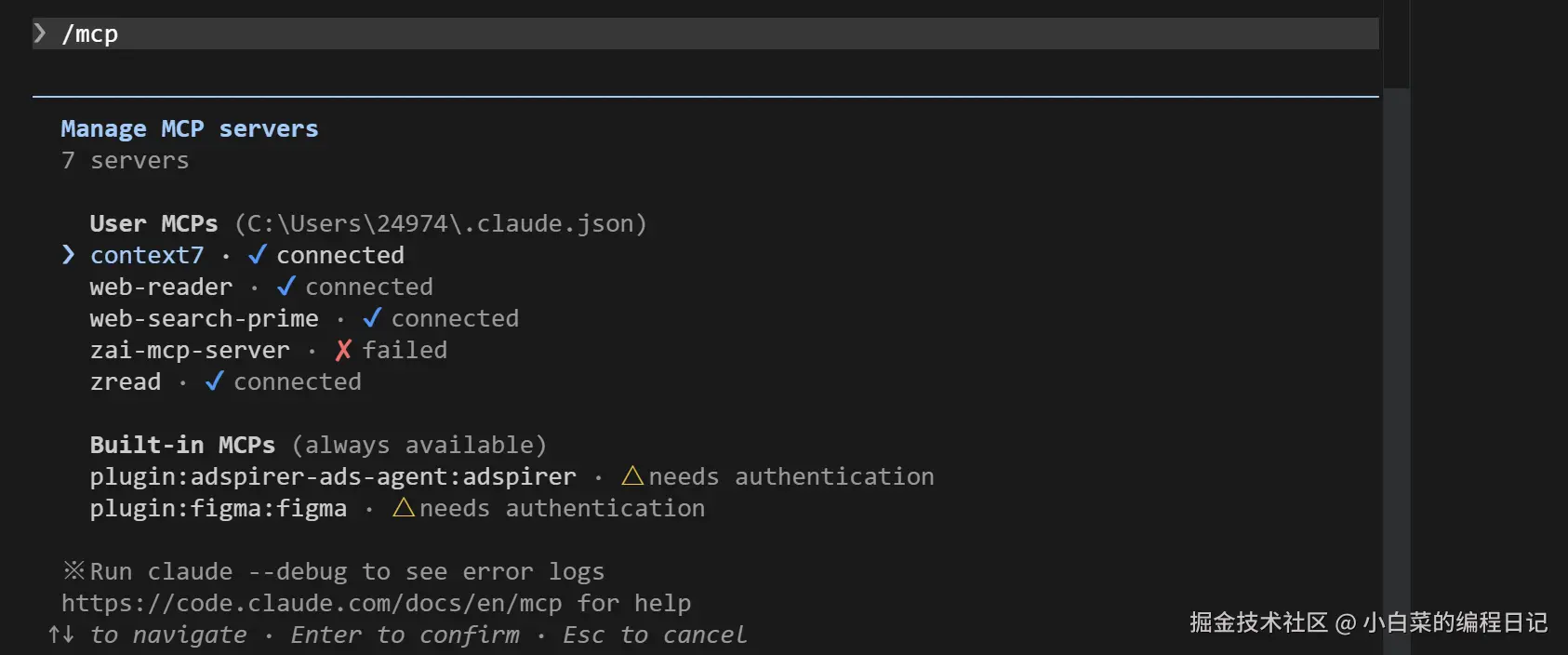Click the /mcp command input line
Image resolution: width=1568 pixels, height=655 pixels.
[x=651, y=33]
